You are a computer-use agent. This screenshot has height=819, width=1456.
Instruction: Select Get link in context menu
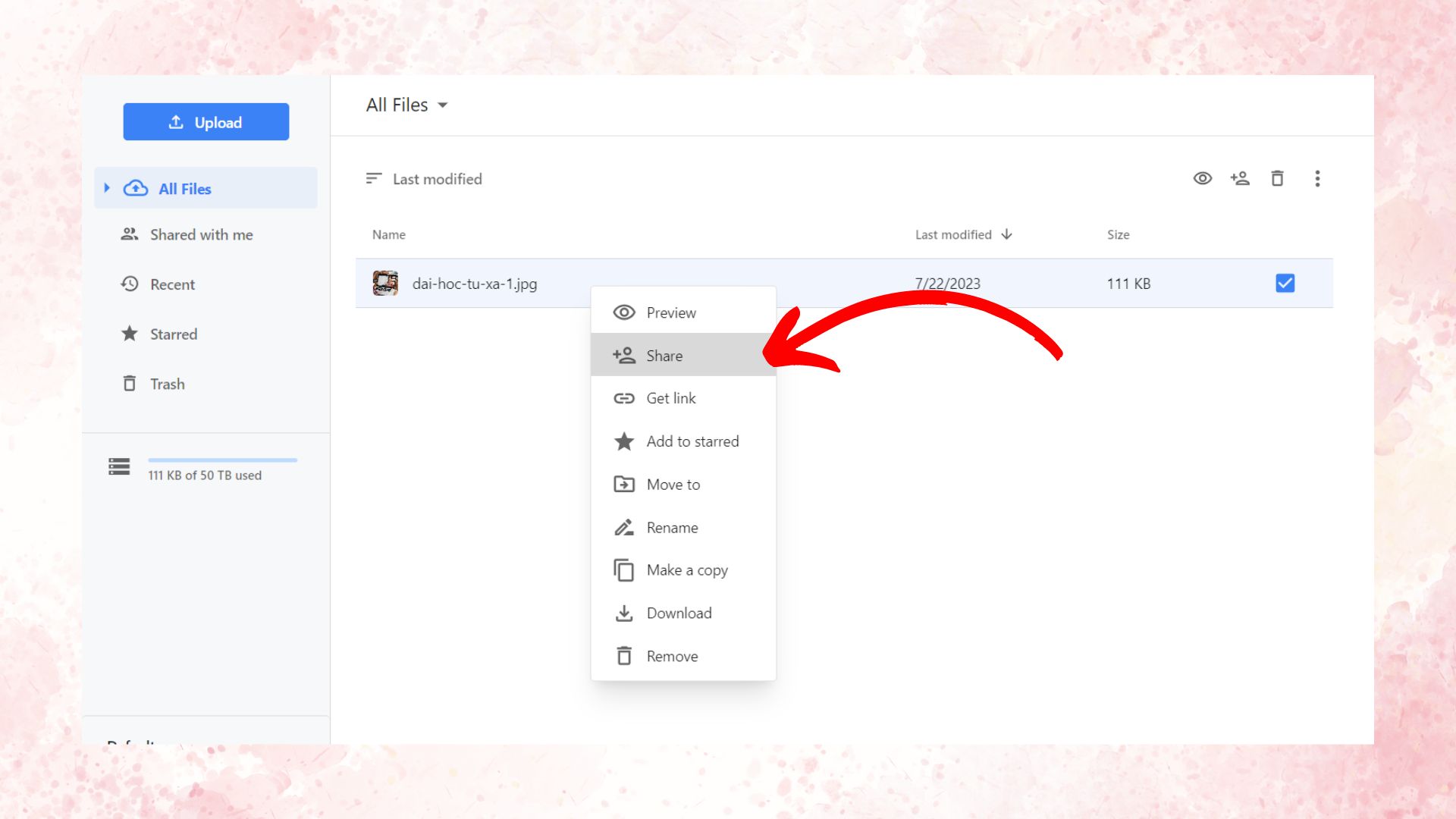click(x=670, y=398)
